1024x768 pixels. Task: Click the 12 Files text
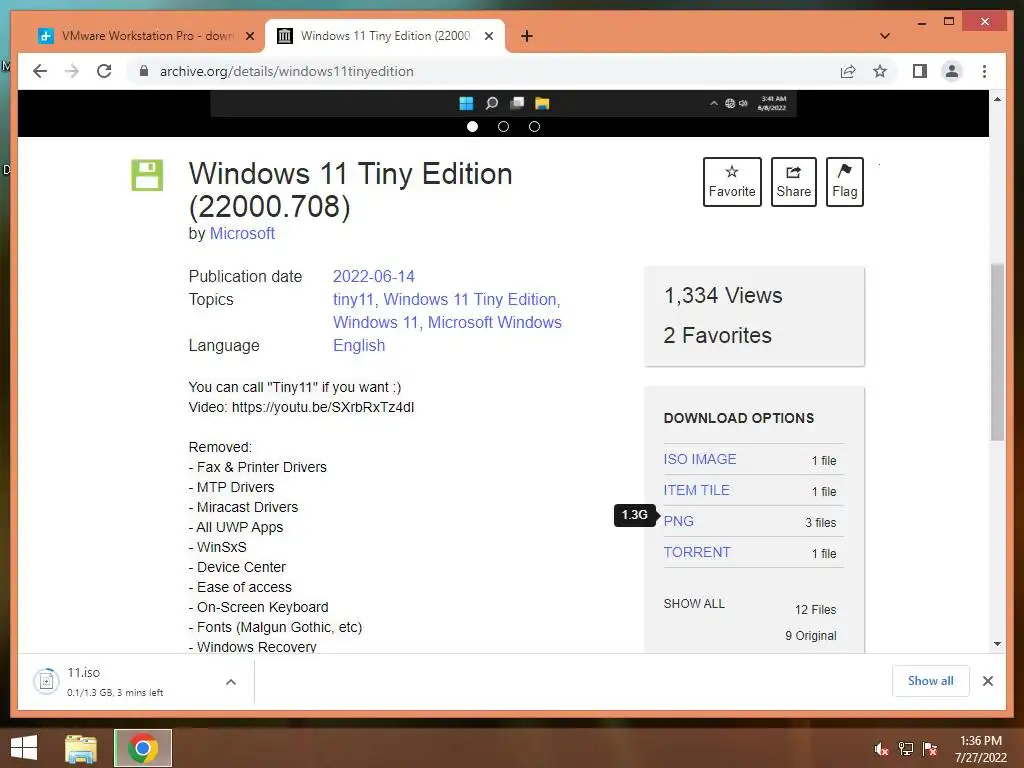click(816, 609)
